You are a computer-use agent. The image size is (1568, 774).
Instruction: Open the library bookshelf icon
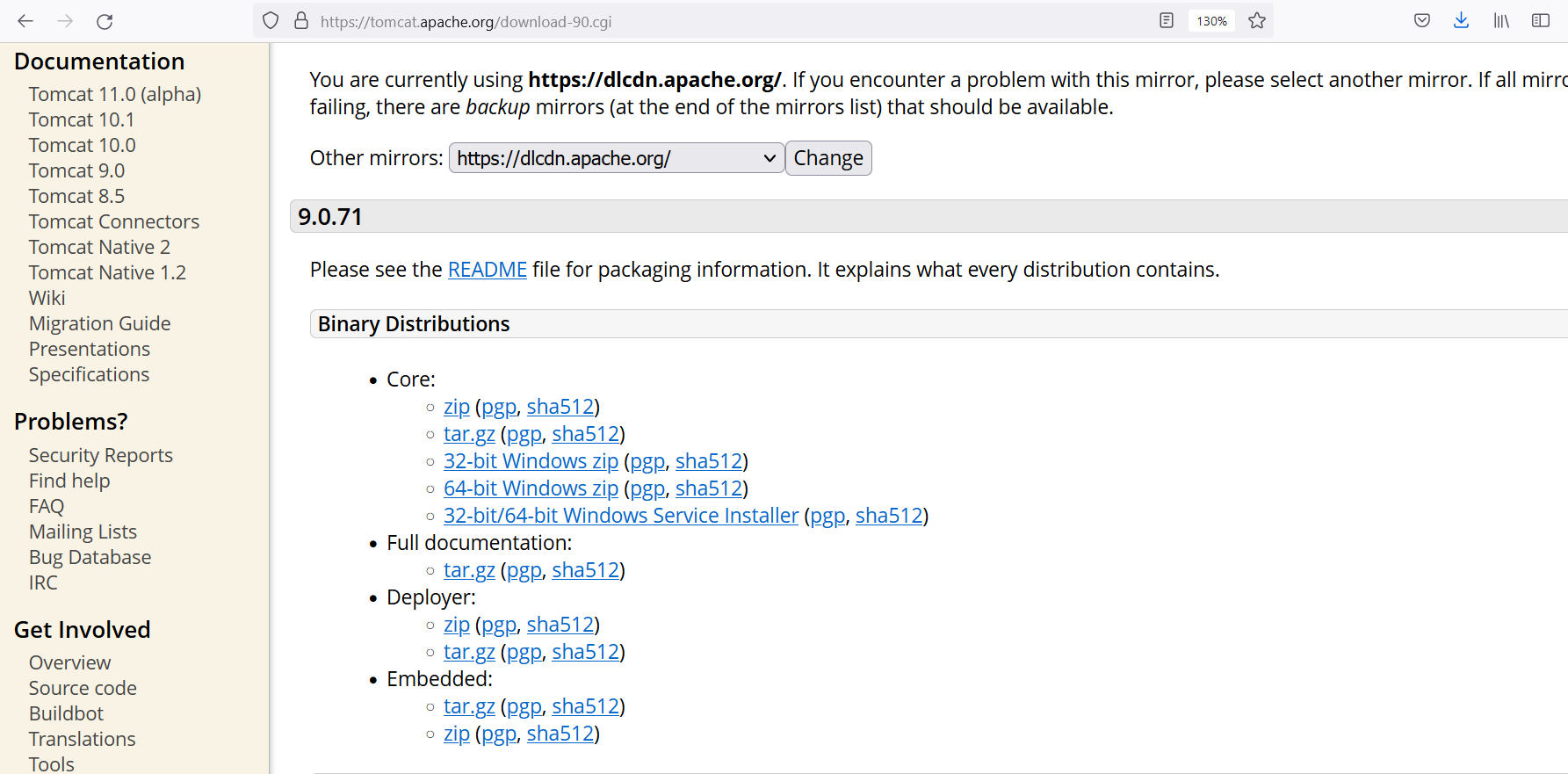1501,20
